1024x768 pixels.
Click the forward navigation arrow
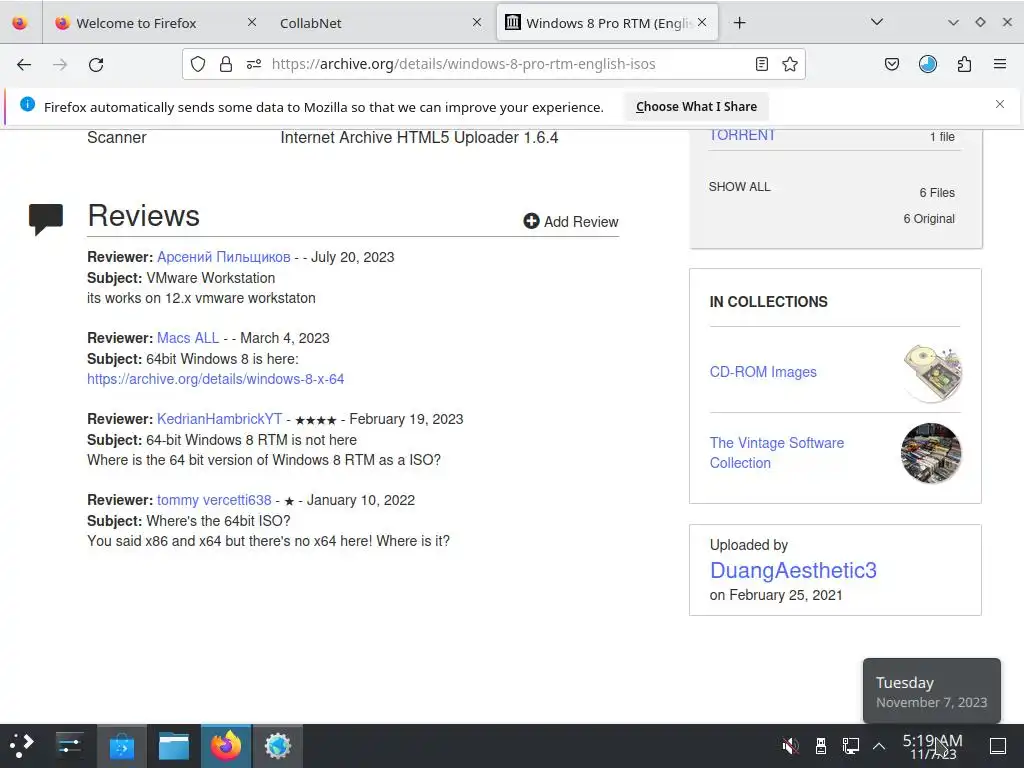coord(60,64)
